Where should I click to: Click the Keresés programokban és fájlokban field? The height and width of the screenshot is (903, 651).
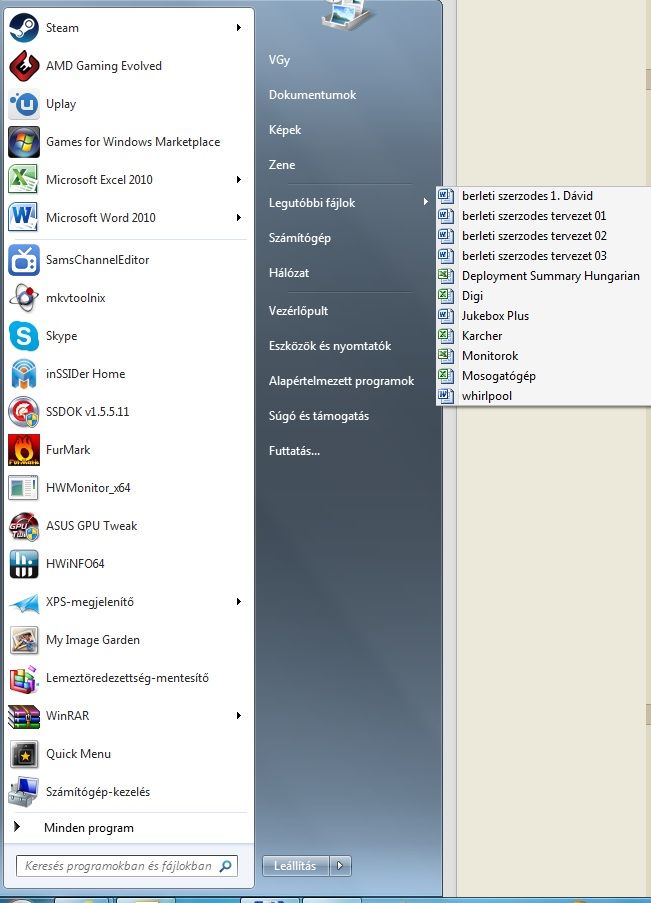point(127,866)
